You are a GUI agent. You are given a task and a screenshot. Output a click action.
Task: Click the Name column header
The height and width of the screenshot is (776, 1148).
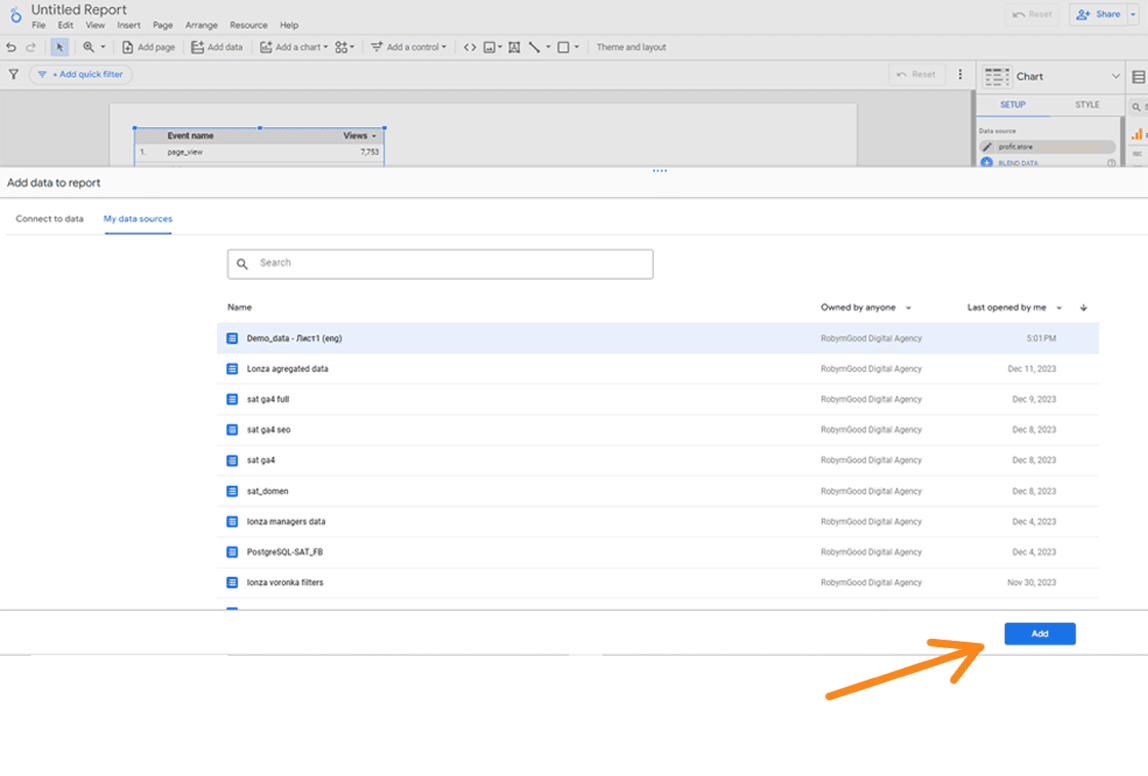click(239, 307)
